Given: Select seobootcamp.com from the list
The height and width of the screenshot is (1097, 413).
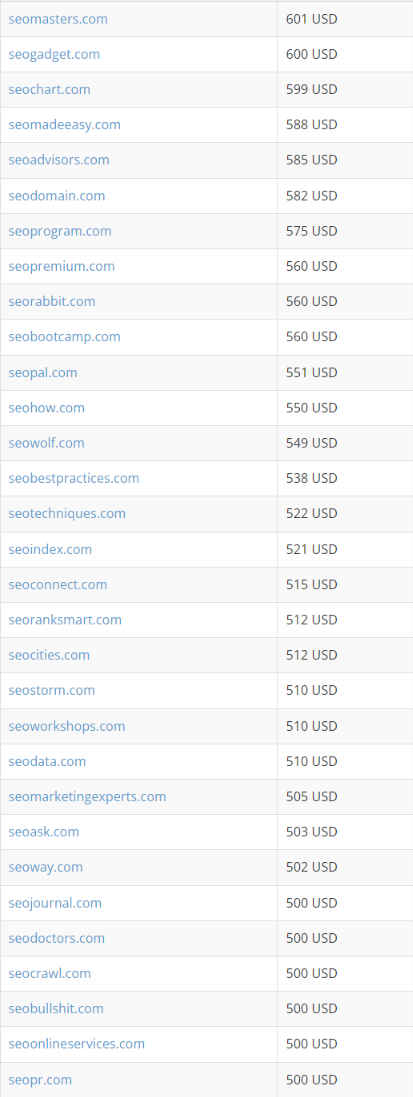Looking at the screenshot, I should tap(64, 337).
